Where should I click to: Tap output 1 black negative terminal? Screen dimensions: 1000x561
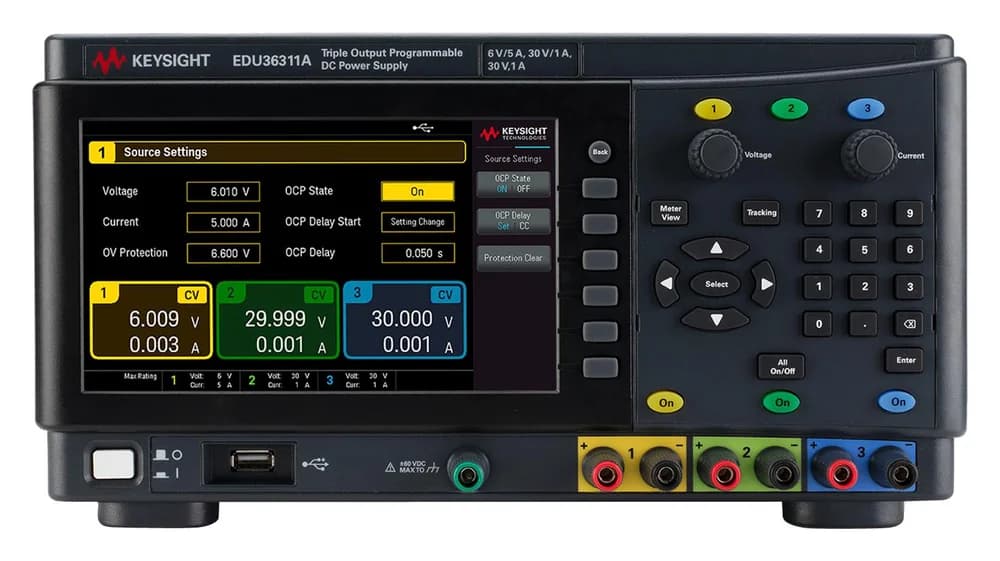[662, 472]
